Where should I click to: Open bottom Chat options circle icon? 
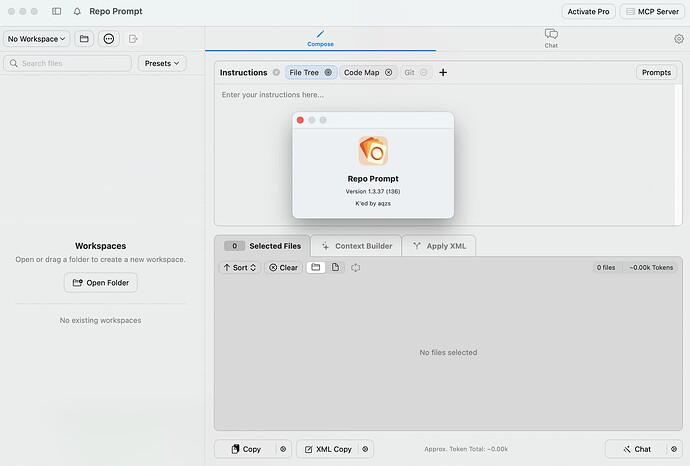pos(674,449)
